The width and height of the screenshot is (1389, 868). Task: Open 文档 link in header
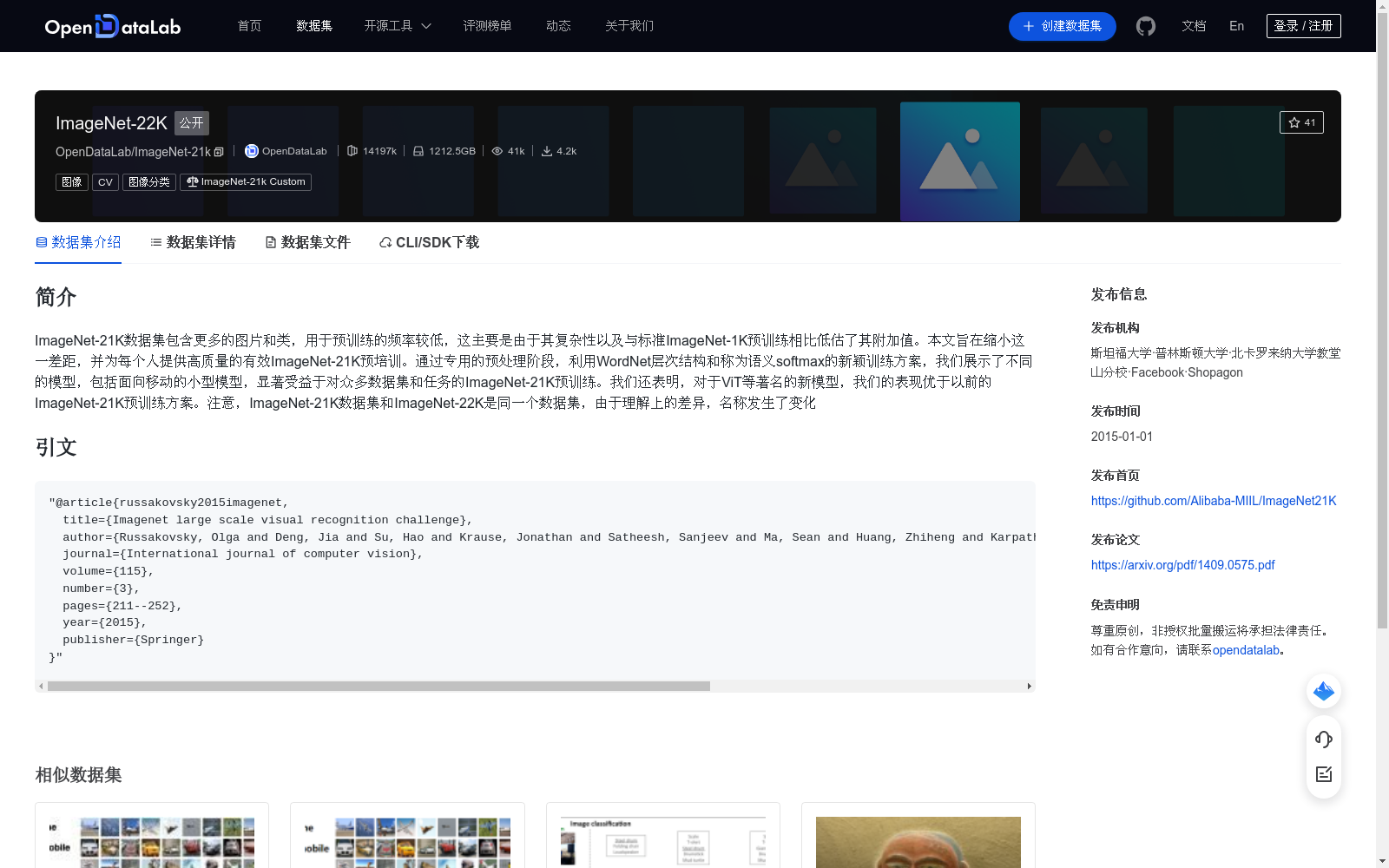[x=1194, y=26]
